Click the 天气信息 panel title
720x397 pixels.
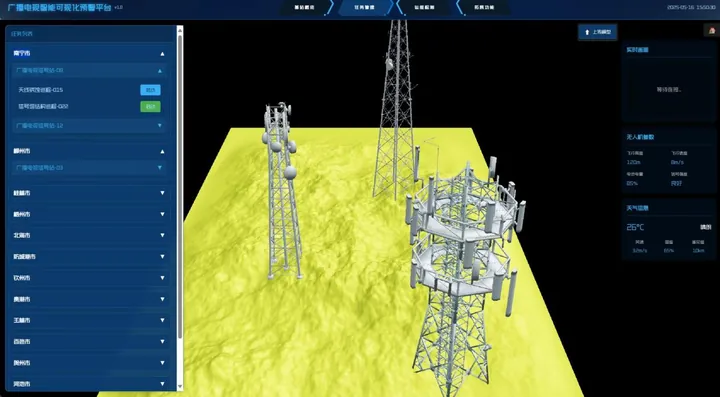[637, 208]
